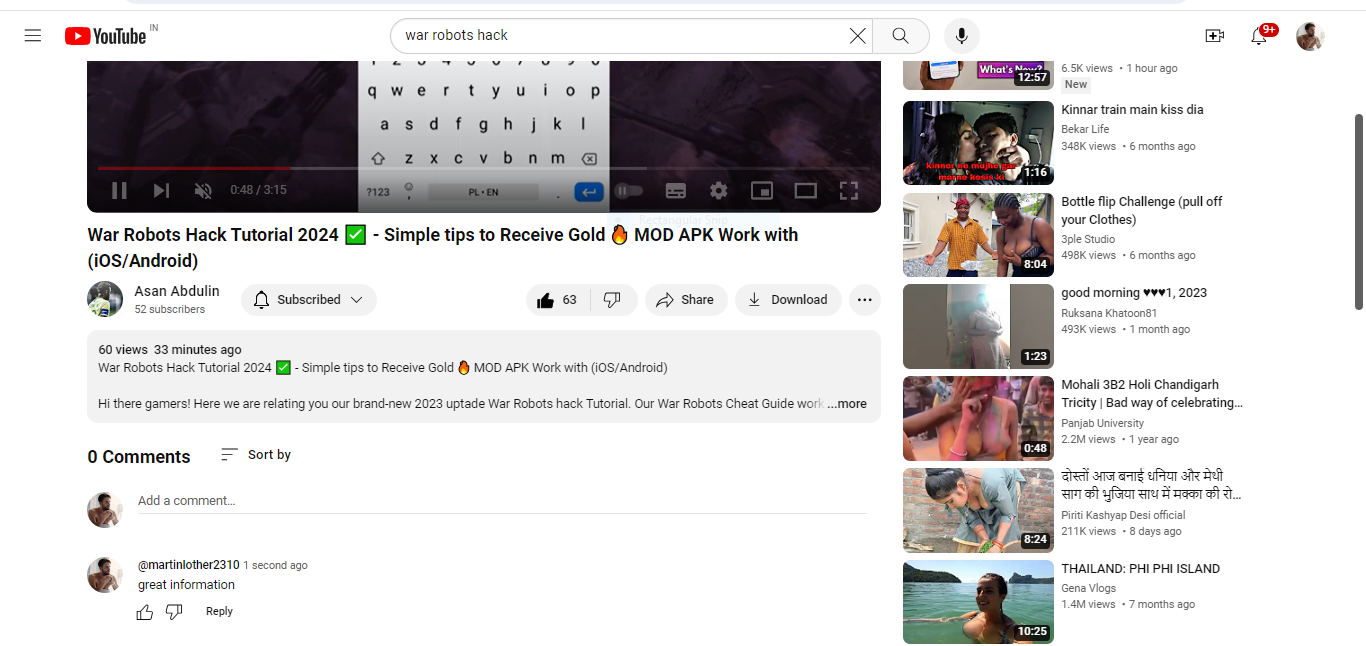Open the Create video icon
1366x646 pixels.
click(x=1215, y=36)
